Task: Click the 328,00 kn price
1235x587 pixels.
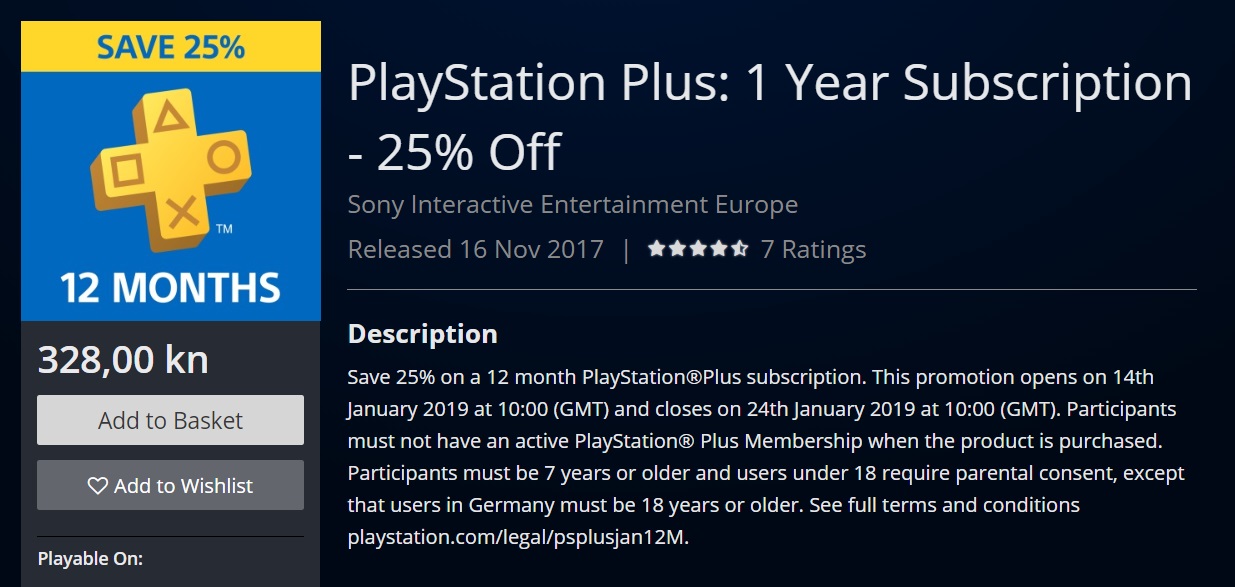Action: pyautogui.click(x=123, y=360)
